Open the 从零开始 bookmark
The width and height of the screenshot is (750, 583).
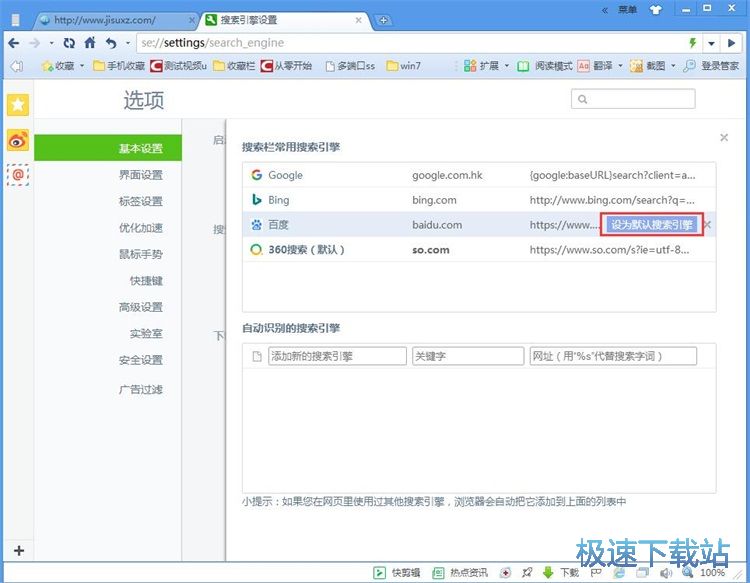pyautogui.click(x=286, y=66)
